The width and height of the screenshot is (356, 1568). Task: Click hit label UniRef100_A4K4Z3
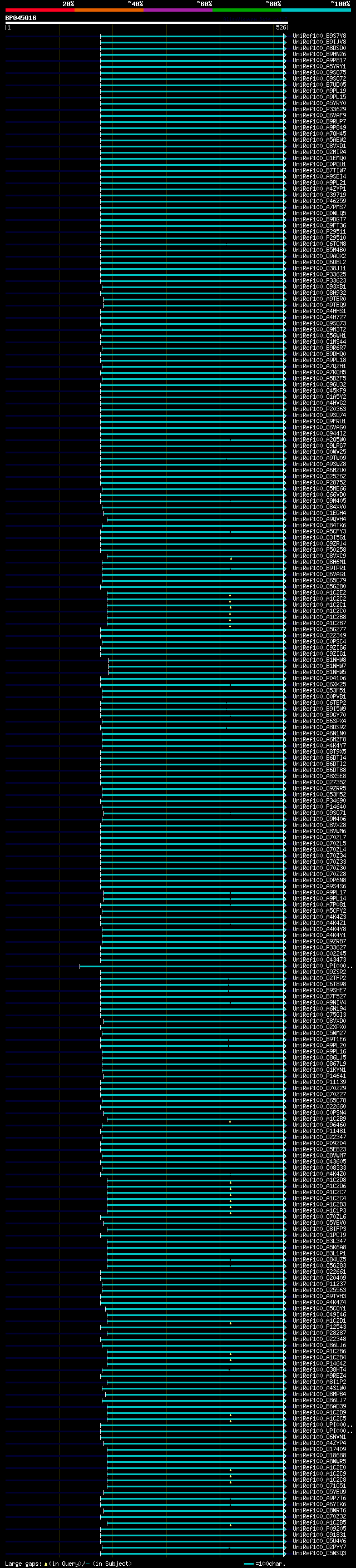[x=319, y=917]
